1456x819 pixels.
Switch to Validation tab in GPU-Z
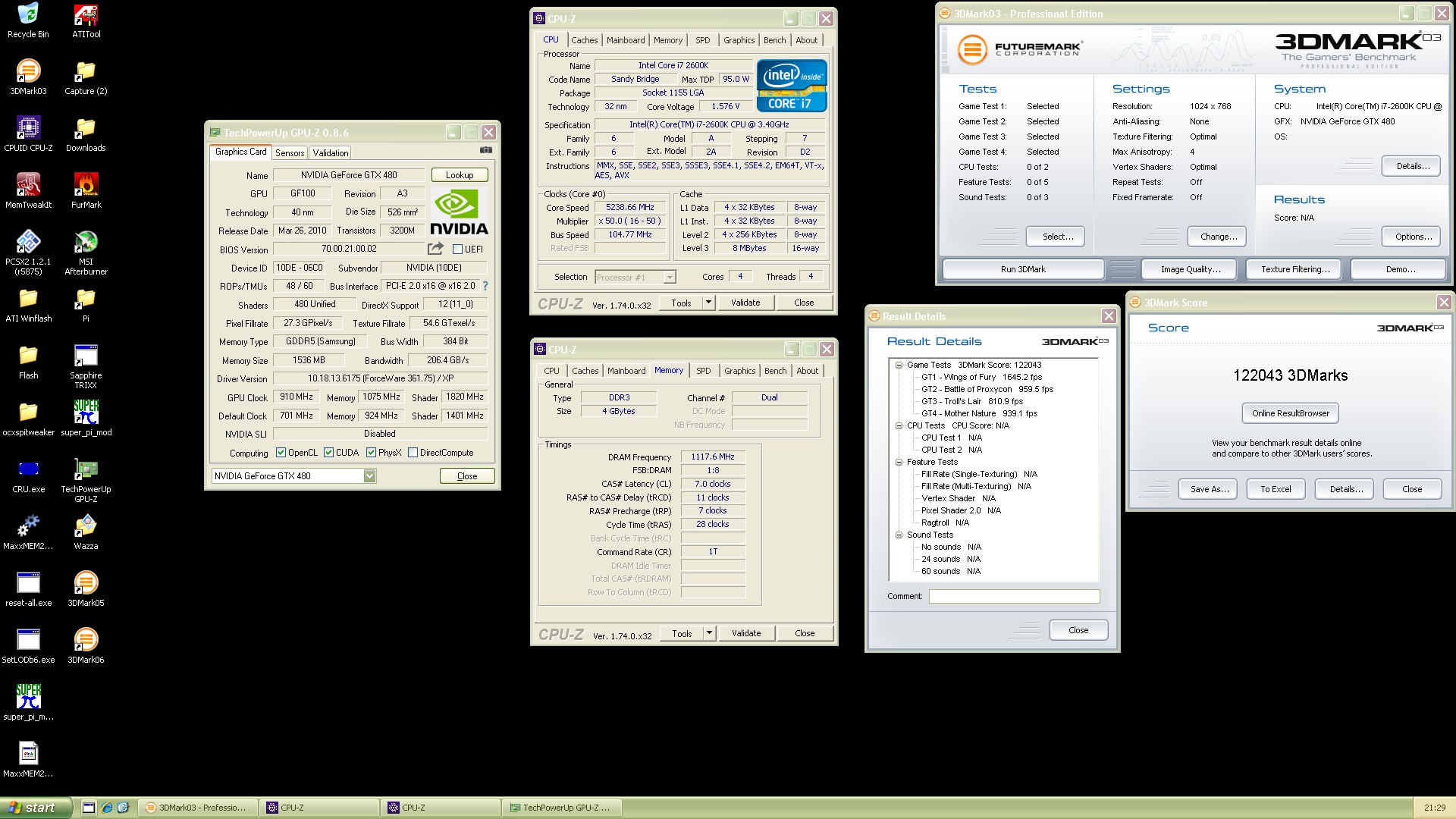(x=331, y=152)
